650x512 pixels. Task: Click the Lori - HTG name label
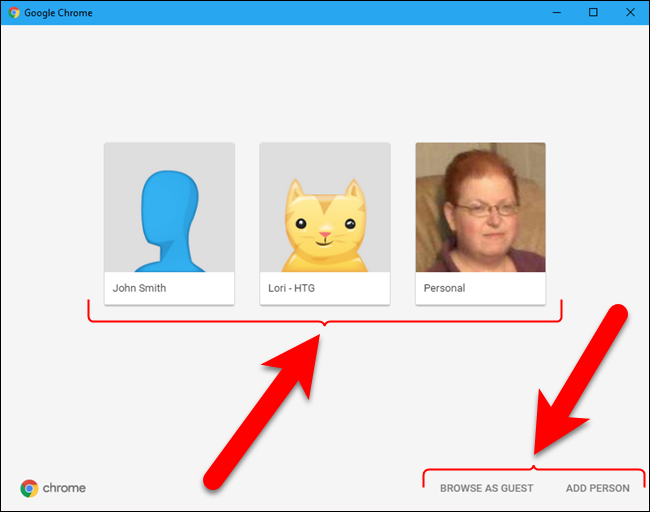tap(291, 288)
